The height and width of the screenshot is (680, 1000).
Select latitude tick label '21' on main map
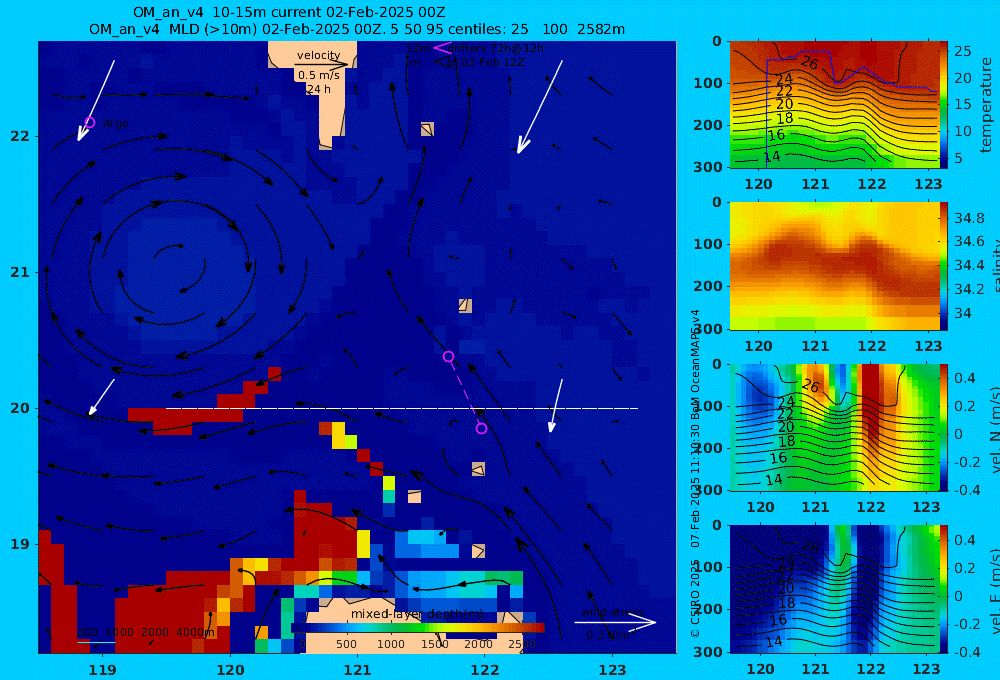coord(20,272)
